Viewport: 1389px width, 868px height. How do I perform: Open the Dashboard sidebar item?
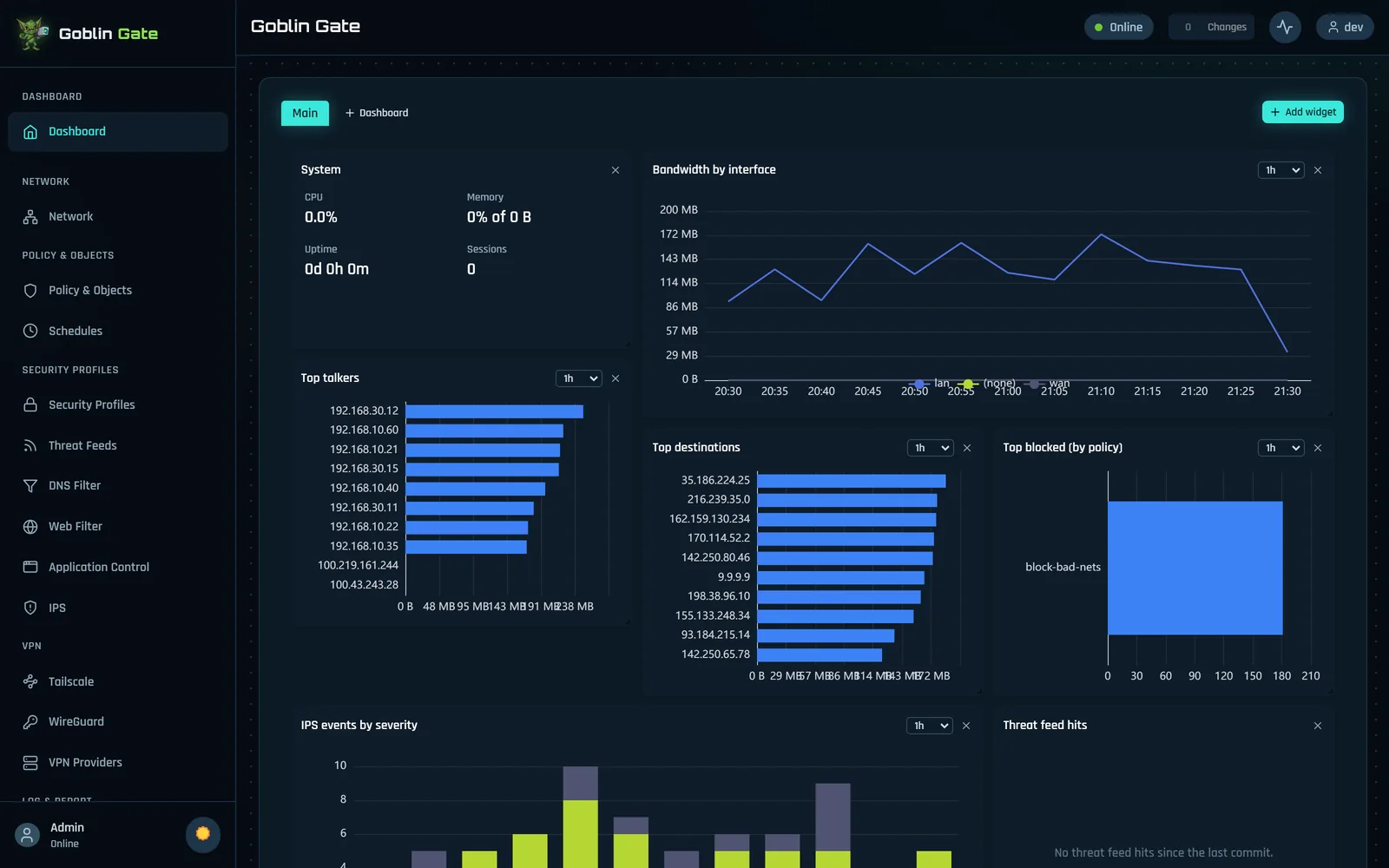[118, 132]
